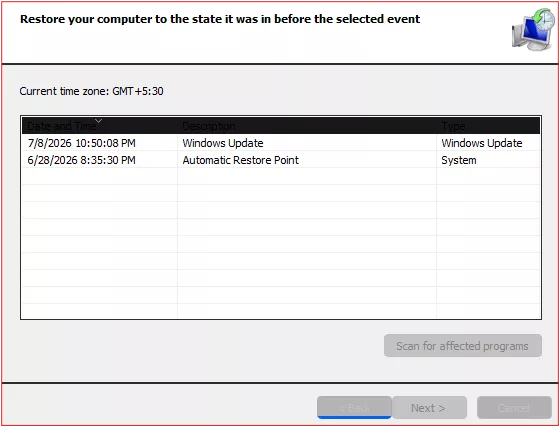Sort by the Date and Time column header

tap(99, 126)
